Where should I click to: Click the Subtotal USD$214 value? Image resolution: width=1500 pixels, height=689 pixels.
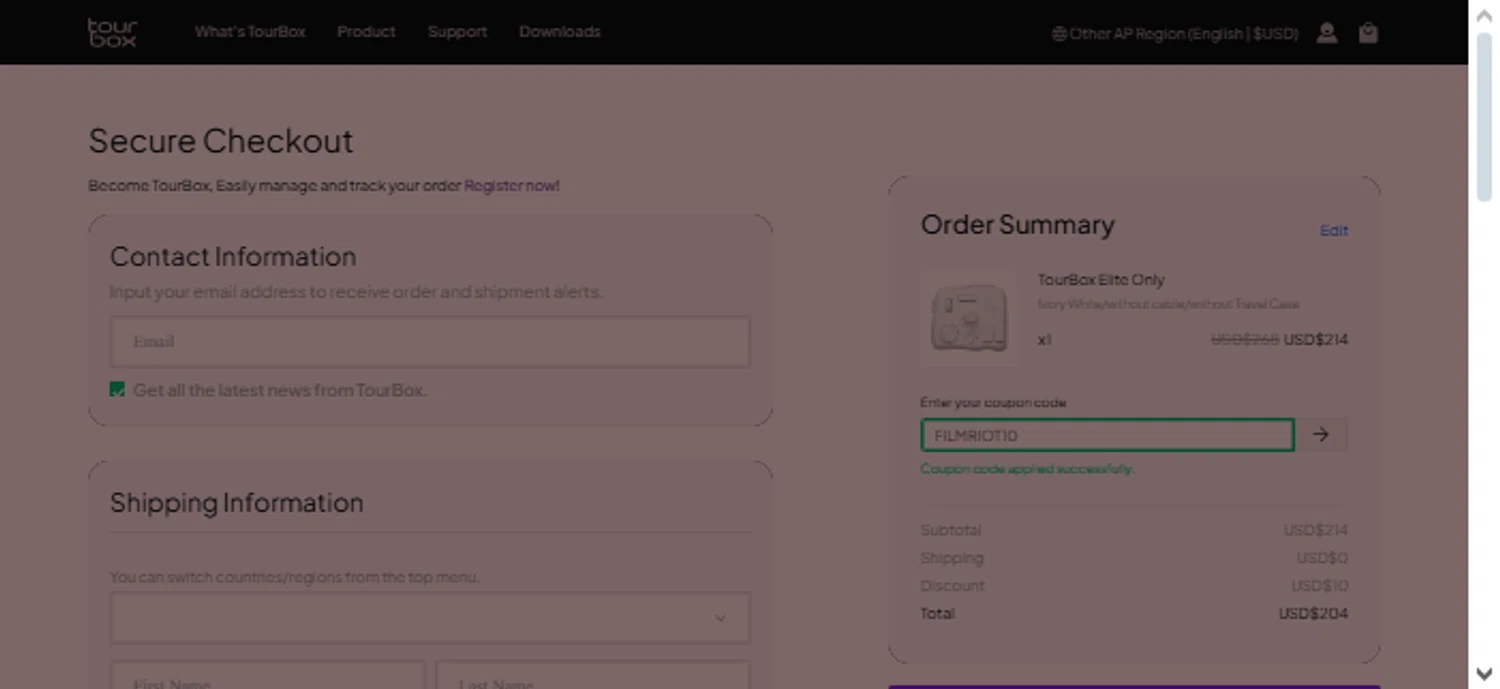[x=1316, y=530]
